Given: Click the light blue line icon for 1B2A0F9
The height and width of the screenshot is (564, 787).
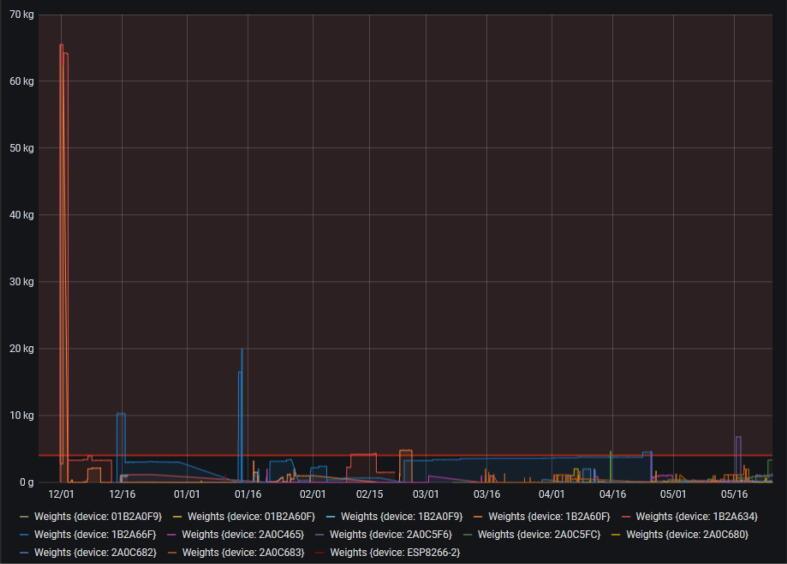Looking at the screenshot, I should [x=331, y=517].
